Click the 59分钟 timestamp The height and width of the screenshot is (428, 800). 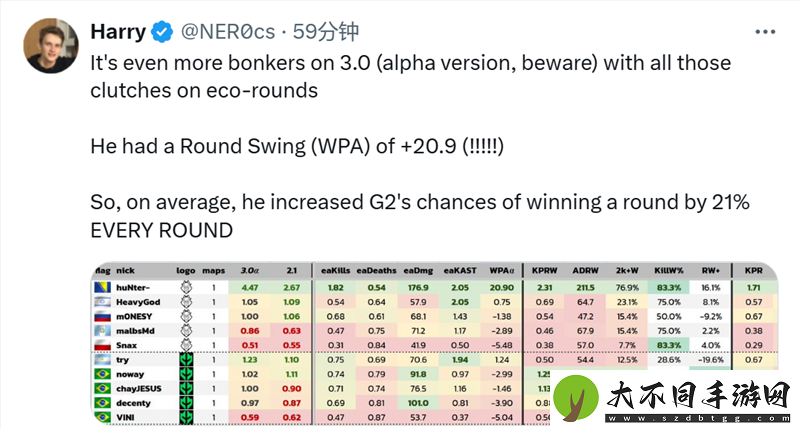[326, 32]
